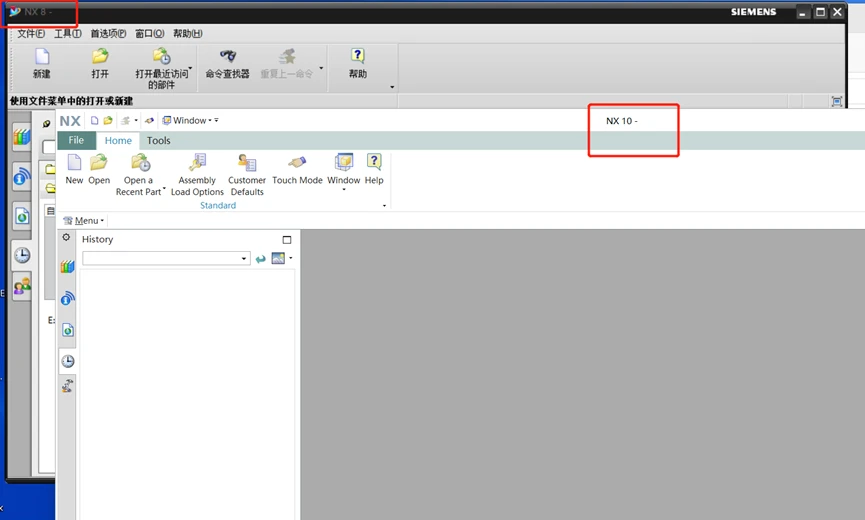The image size is (865, 520).
Task: Click the History panel title
Action: pyautogui.click(x=98, y=239)
